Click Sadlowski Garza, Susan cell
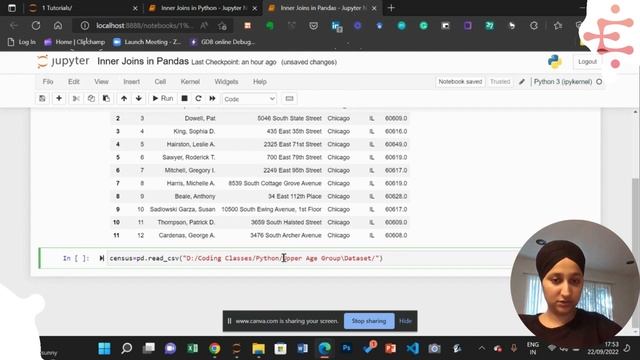This screenshot has height=360, width=640. 182,209
